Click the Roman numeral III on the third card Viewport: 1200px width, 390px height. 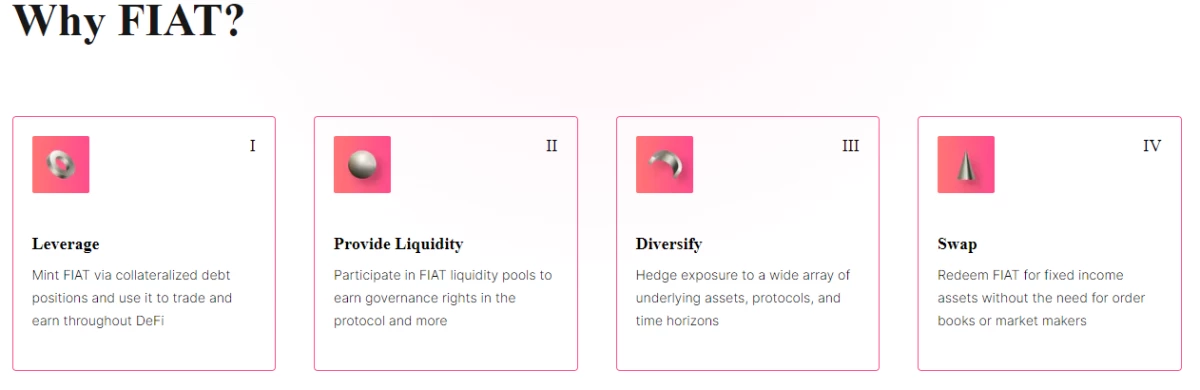point(851,146)
